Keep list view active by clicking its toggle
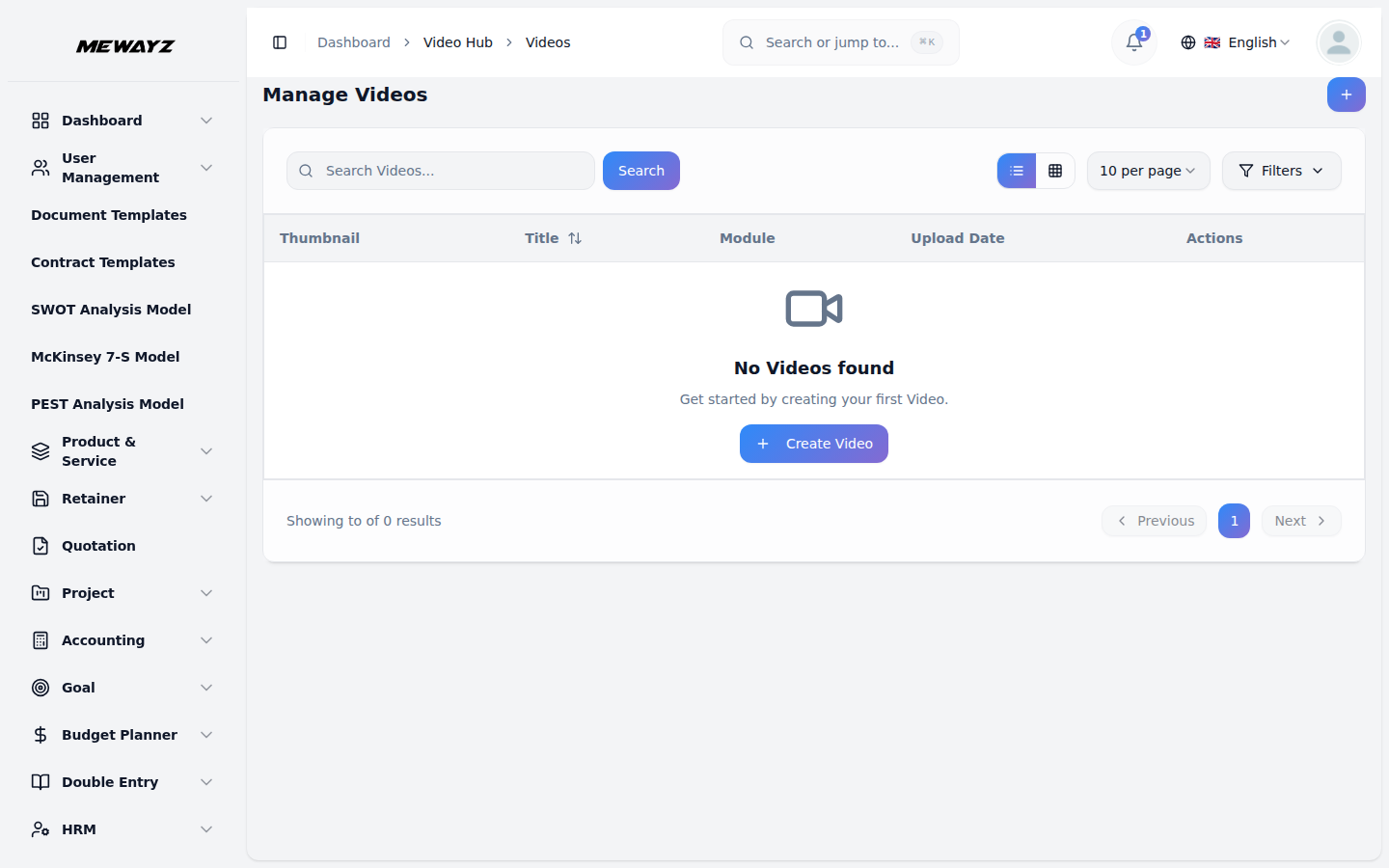 tap(1016, 170)
